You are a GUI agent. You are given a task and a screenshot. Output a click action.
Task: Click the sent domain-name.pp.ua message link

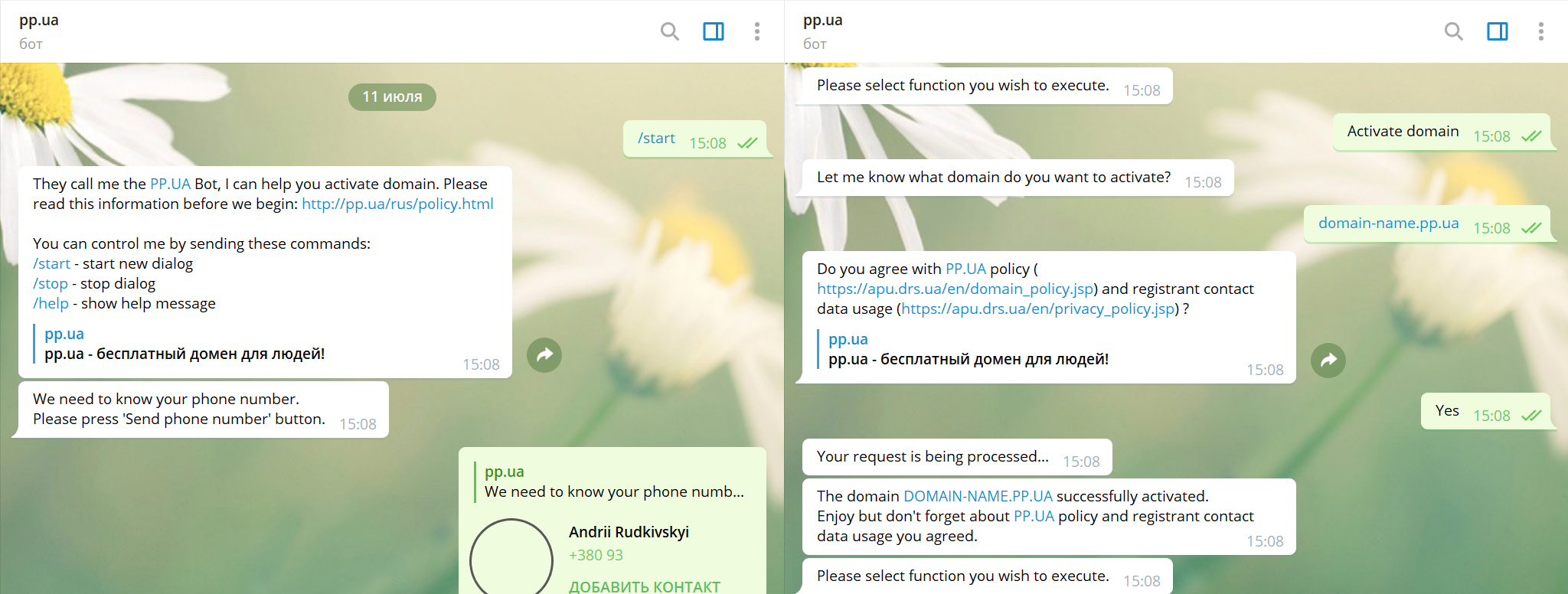[x=1388, y=224]
